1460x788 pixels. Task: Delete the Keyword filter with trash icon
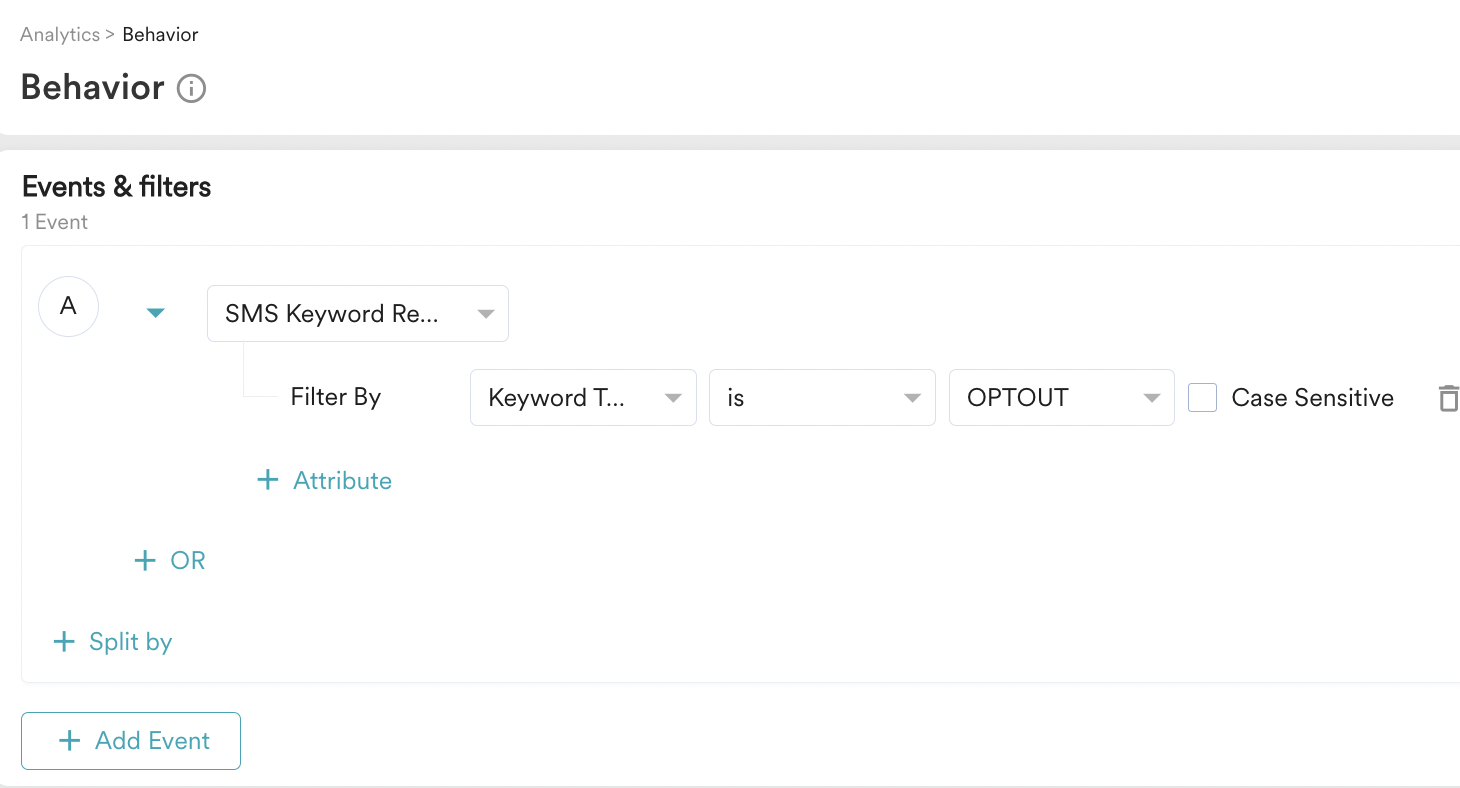click(1447, 398)
